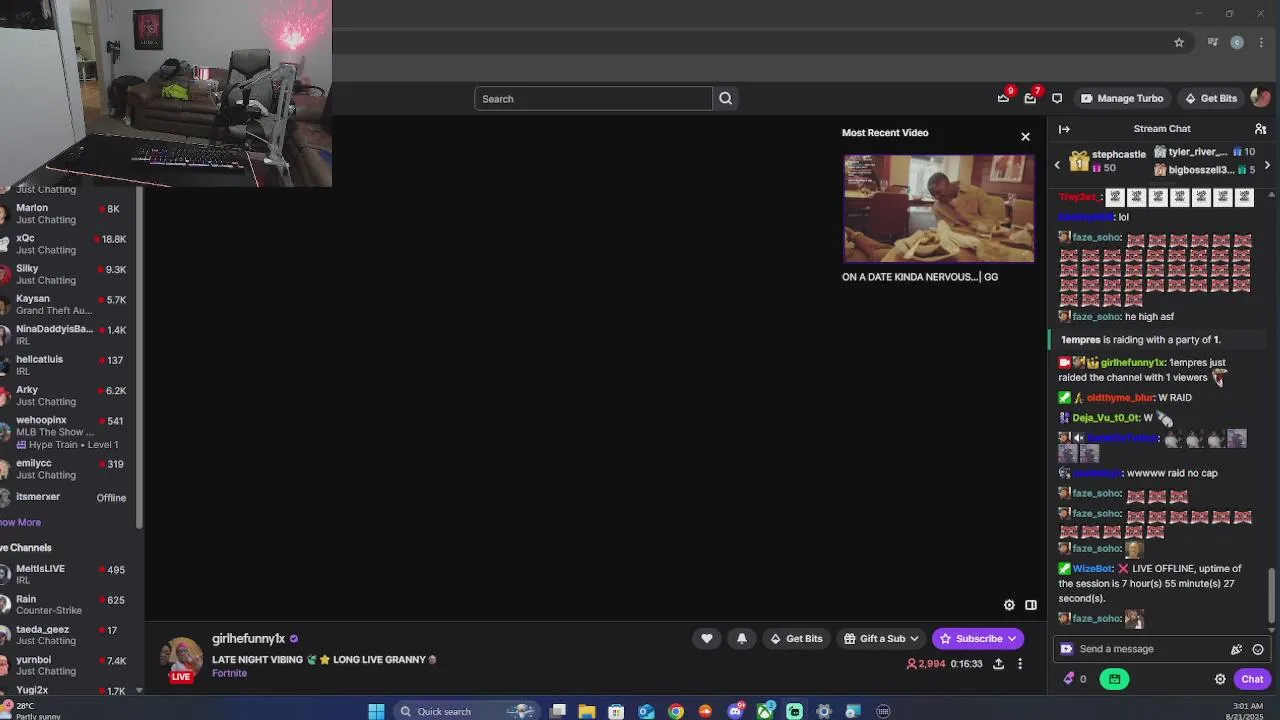Open the stream more-options three dots

pos(1020,664)
